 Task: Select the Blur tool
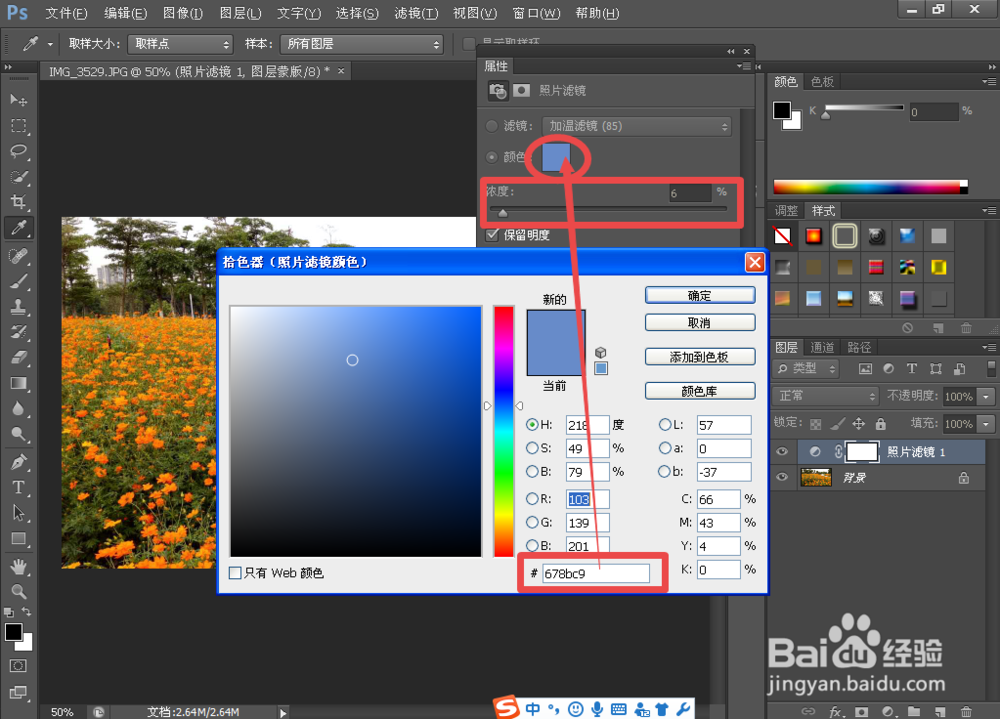pos(18,409)
